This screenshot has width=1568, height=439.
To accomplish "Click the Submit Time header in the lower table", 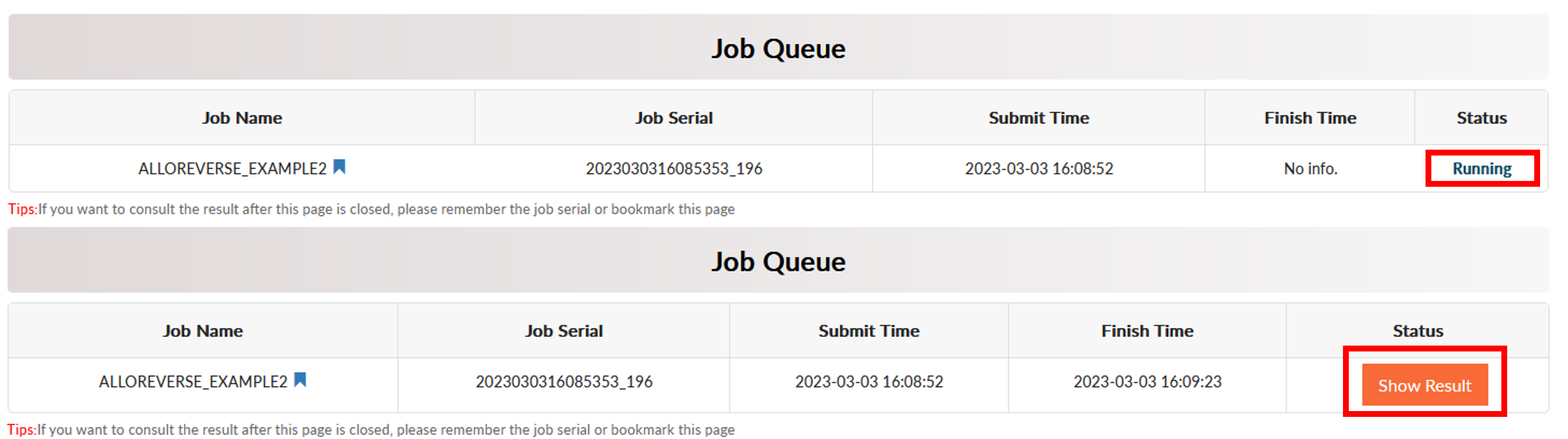I will (x=869, y=331).
